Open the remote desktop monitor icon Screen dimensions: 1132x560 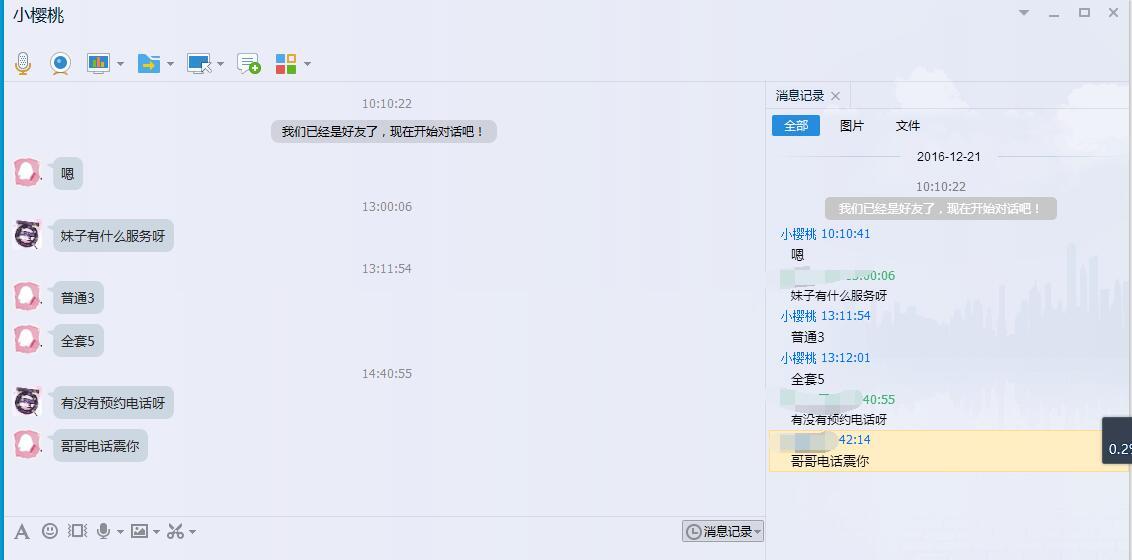point(199,64)
